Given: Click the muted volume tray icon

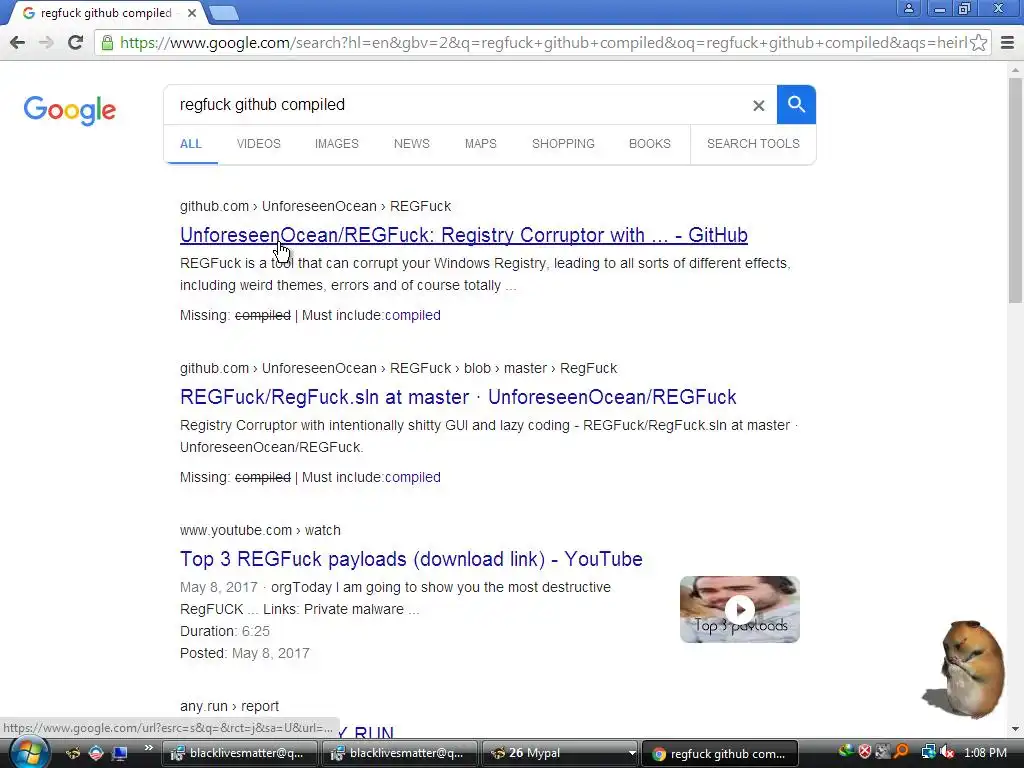Looking at the screenshot, I should tap(947, 752).
